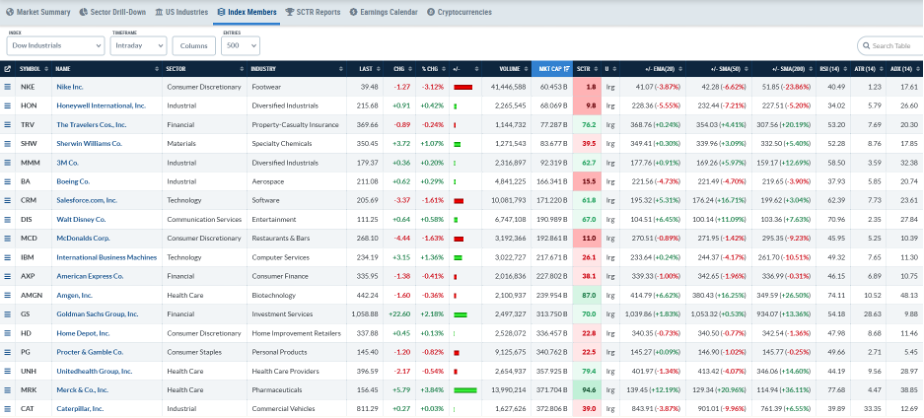
Task: Click the Sector Drill-Down pie icon tab
Action: tap(114, 12)
